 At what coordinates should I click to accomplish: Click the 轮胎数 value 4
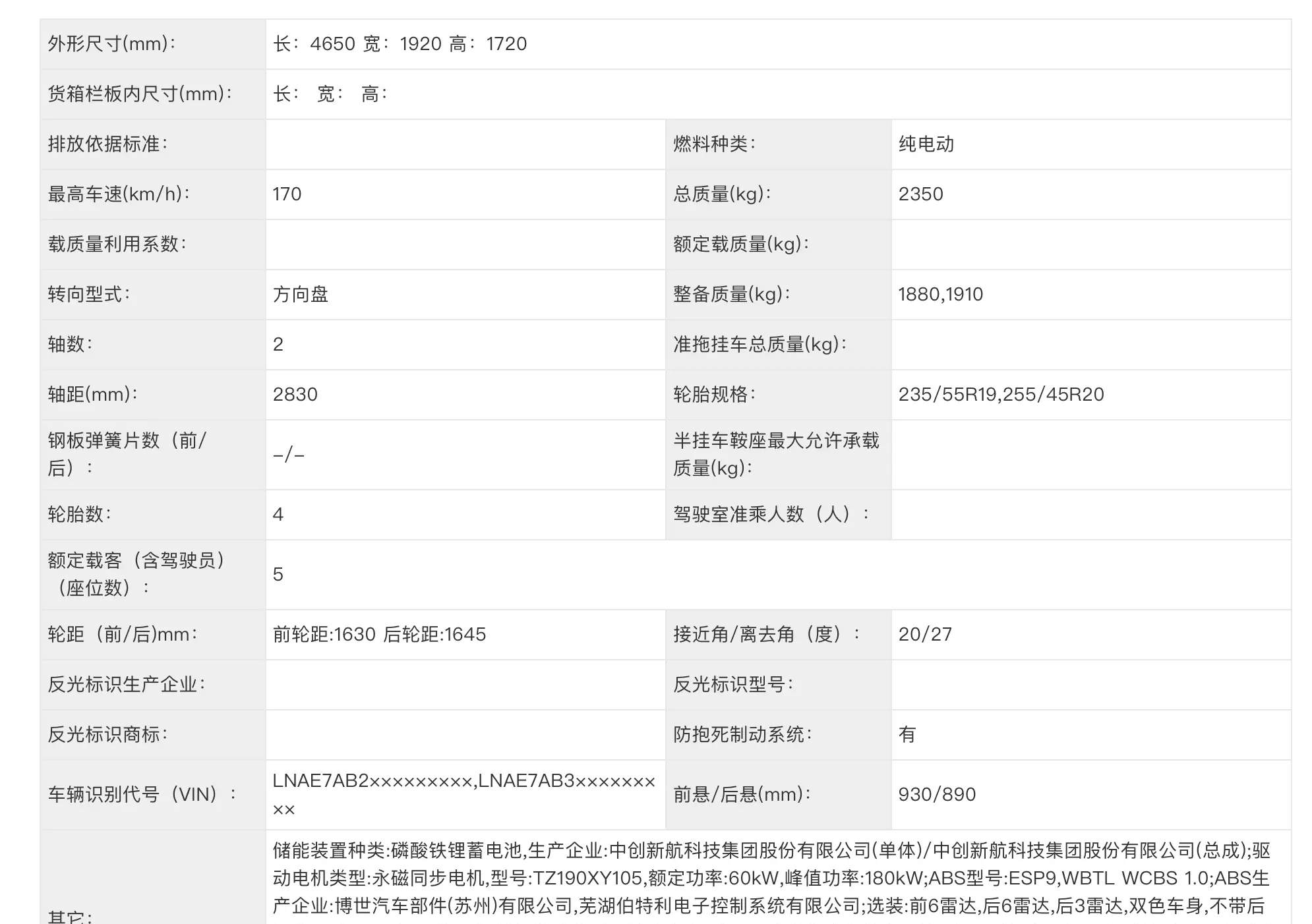278,515
